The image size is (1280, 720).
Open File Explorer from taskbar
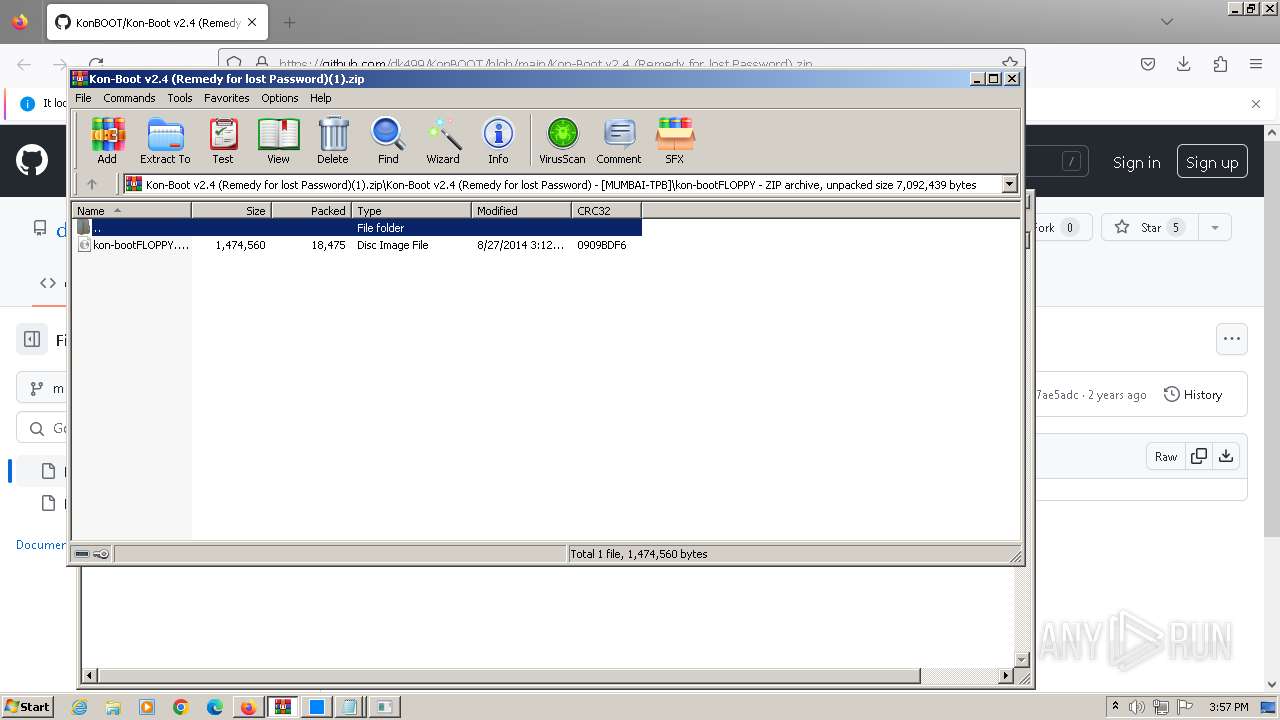click(113, 707)
